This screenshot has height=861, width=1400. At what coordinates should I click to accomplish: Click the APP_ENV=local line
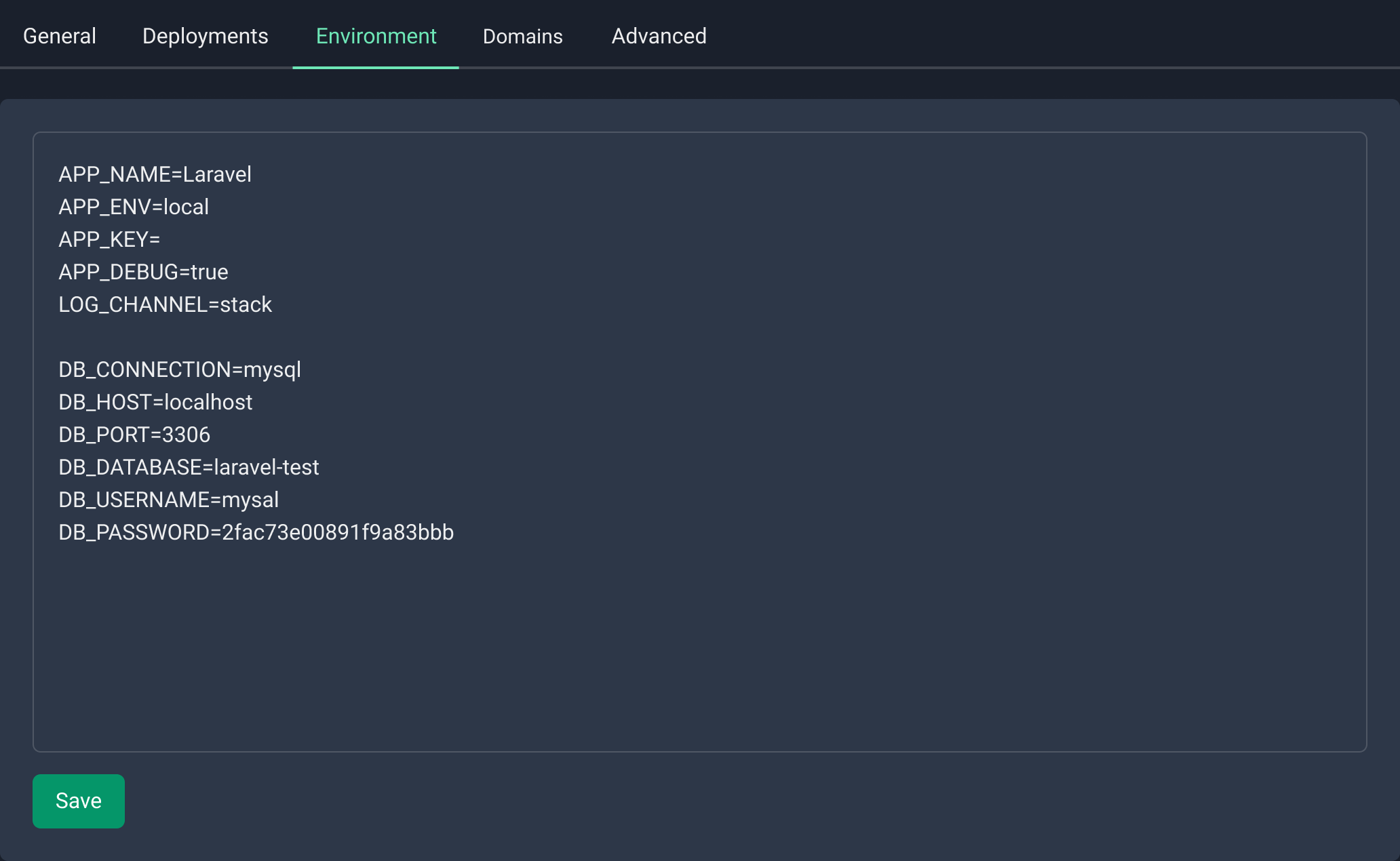134,207
